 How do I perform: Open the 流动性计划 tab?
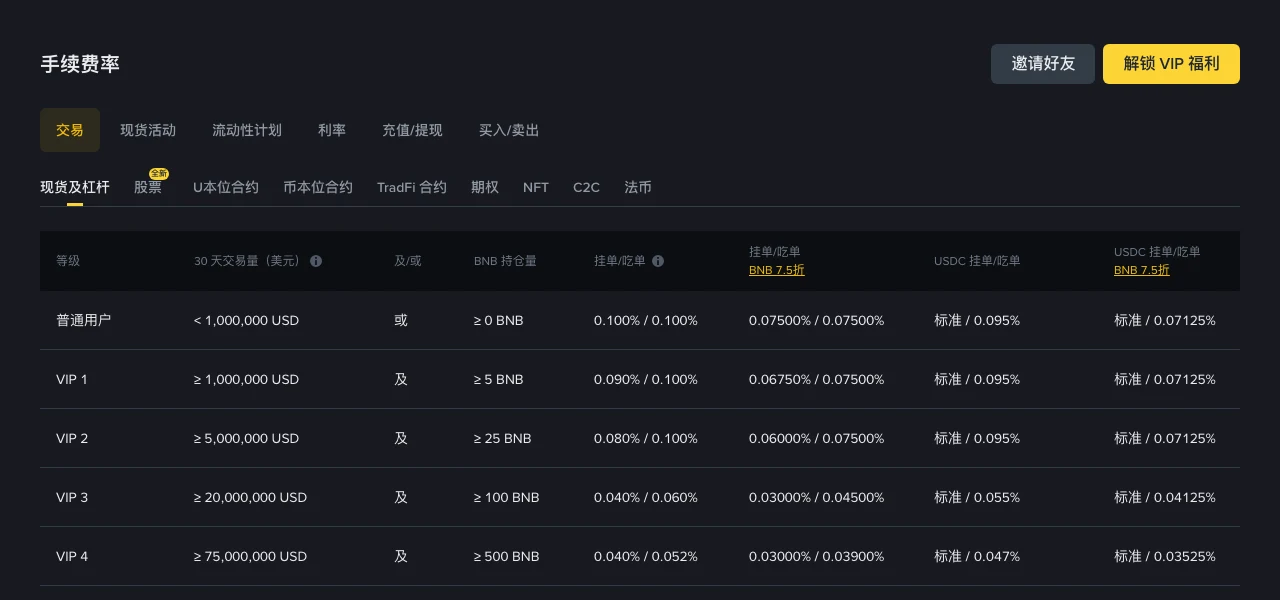(x=247, y=130)
